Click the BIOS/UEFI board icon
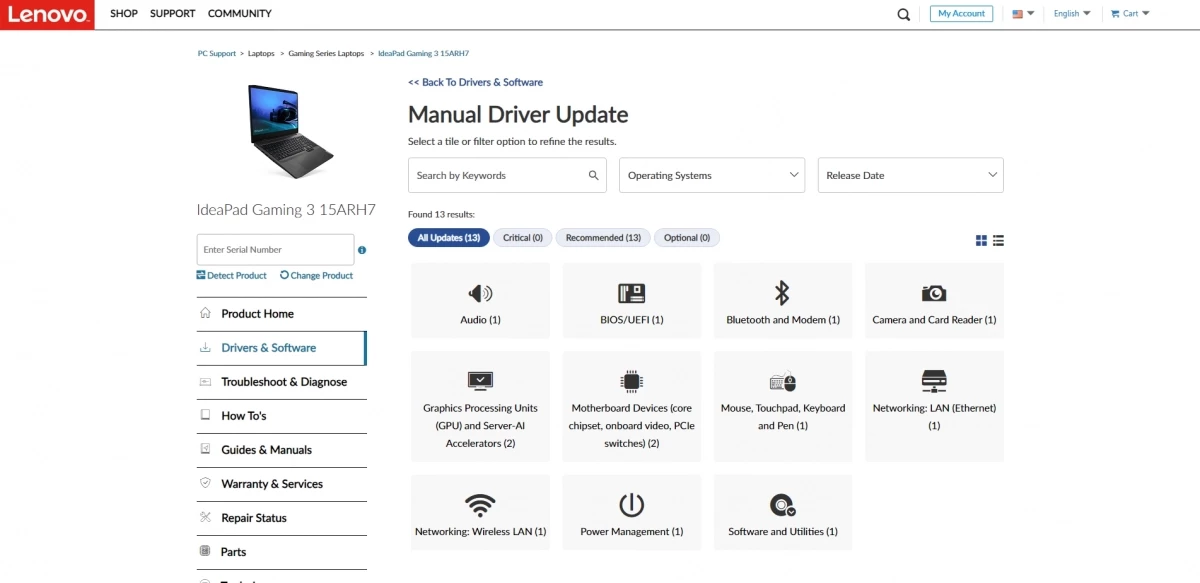Screen dimensions: 1200x583 (631, 293)
